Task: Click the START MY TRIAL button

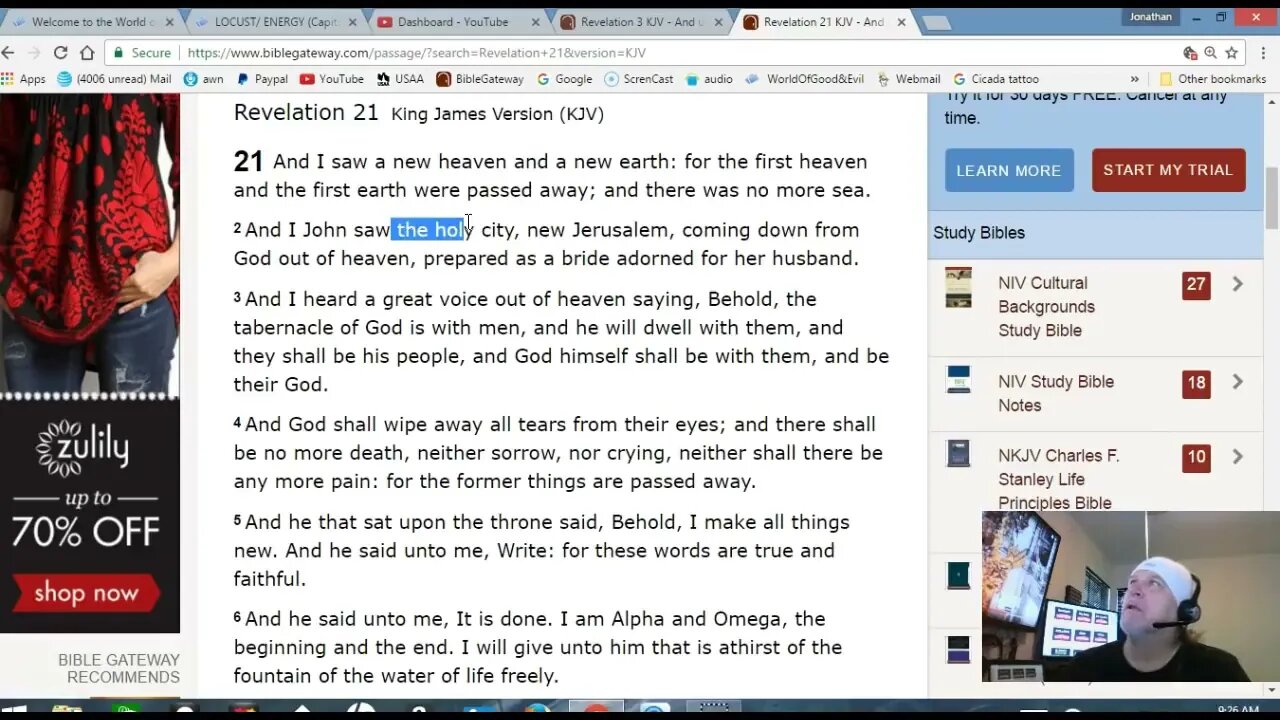Action: point(1168,170)
